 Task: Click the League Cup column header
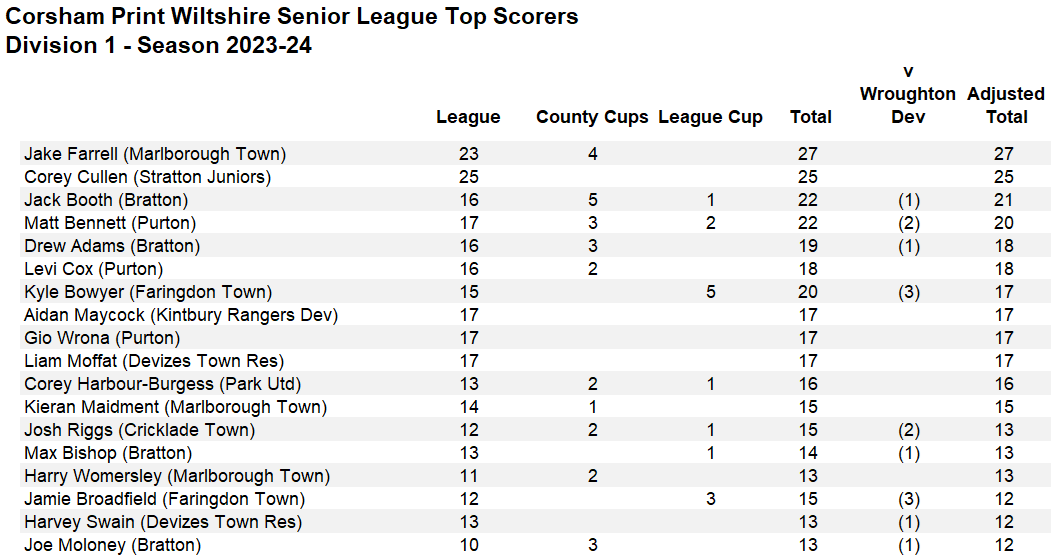point(710,117)
